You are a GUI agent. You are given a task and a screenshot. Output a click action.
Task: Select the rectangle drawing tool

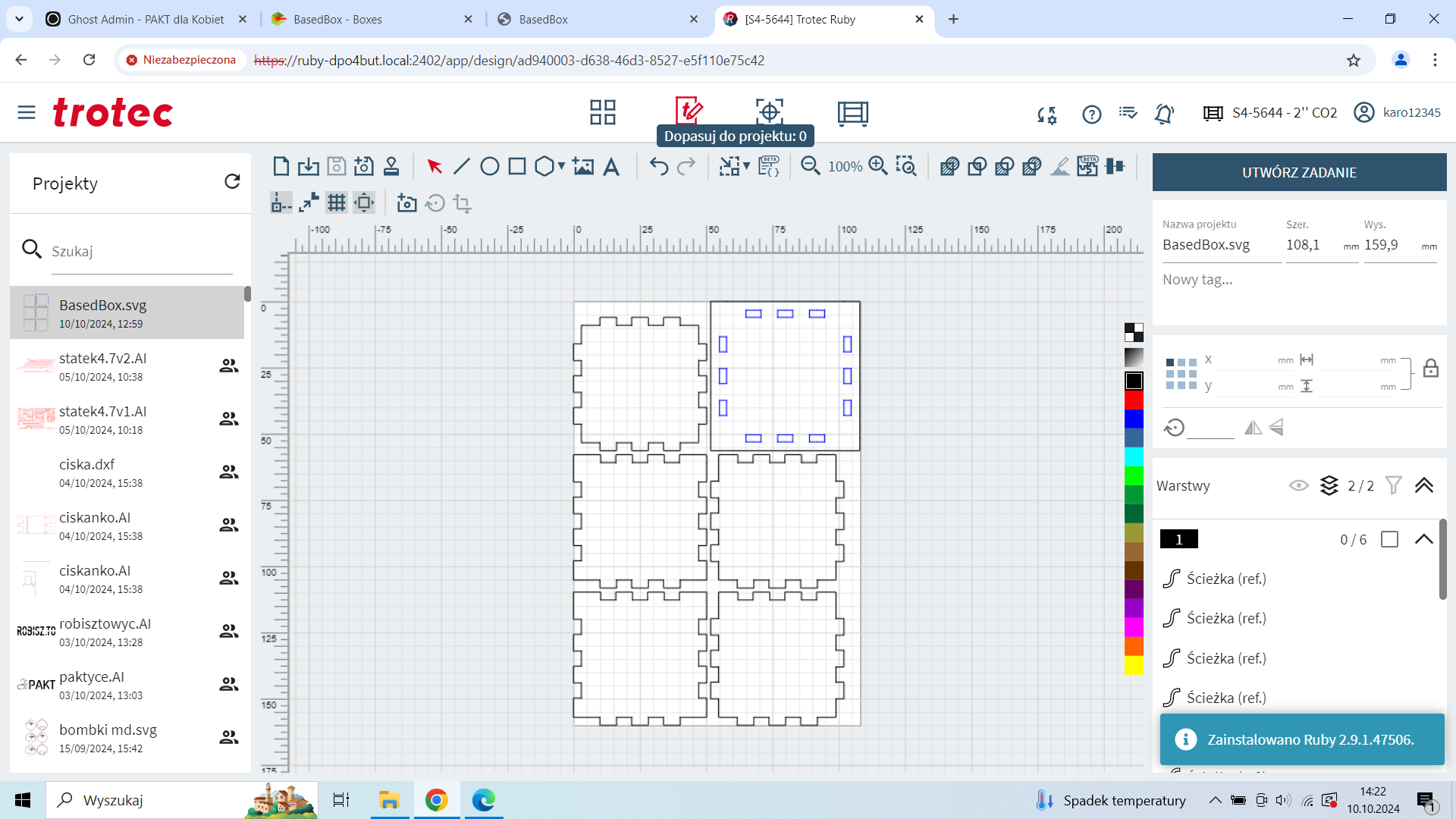click(517, 166)
